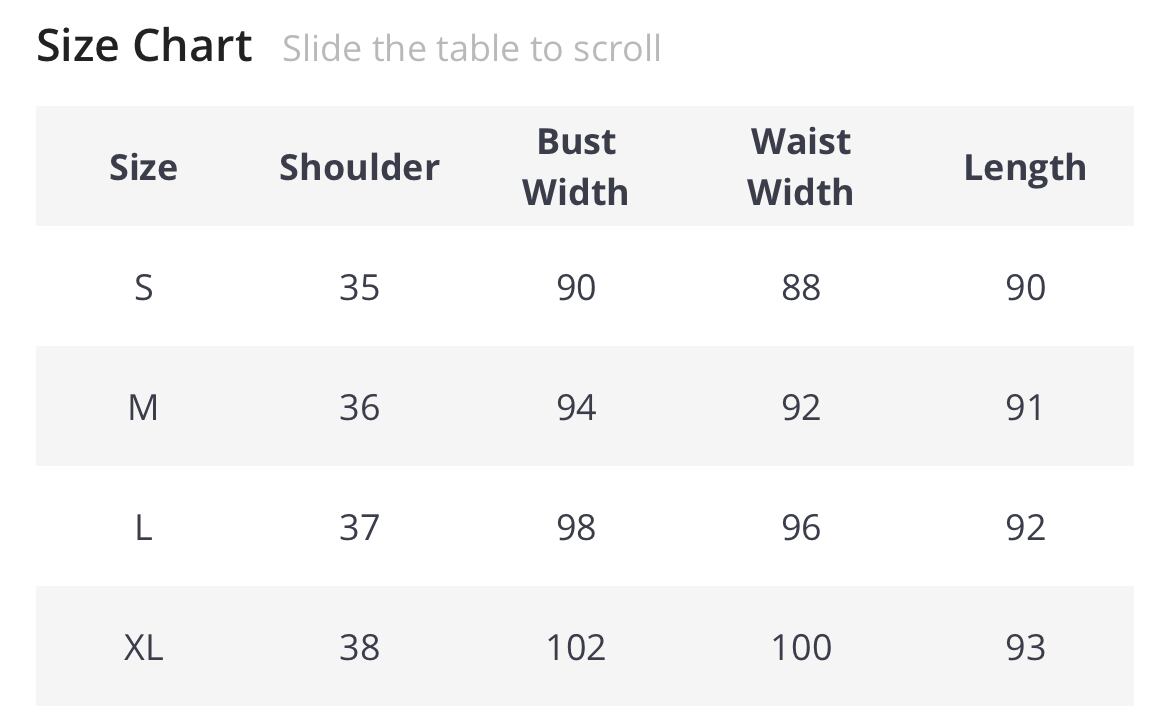Select the S size row label
This screenshot has width=1170, height=724.
pos(143,287)
